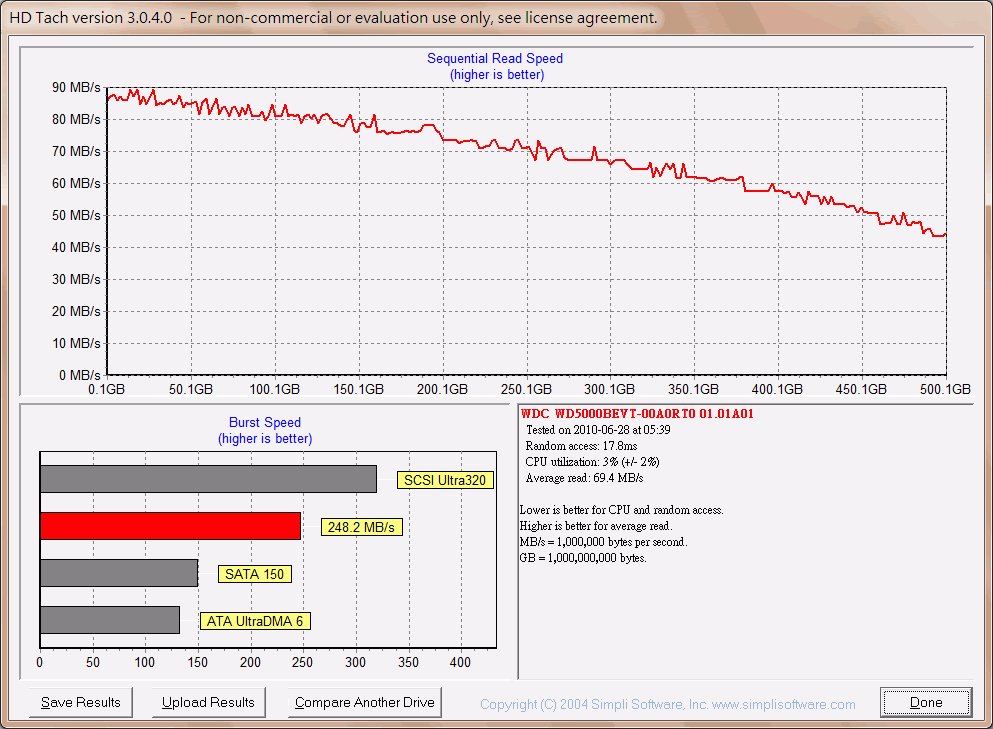The image size is (993, 729).
Task: Click the Done button
Action: tap(926, 702)
